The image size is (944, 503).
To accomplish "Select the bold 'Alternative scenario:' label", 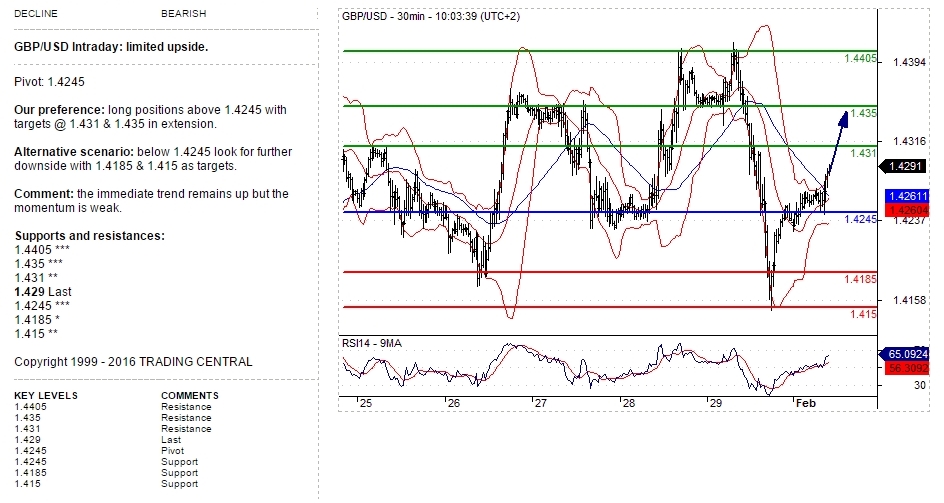I will [74, 152].
